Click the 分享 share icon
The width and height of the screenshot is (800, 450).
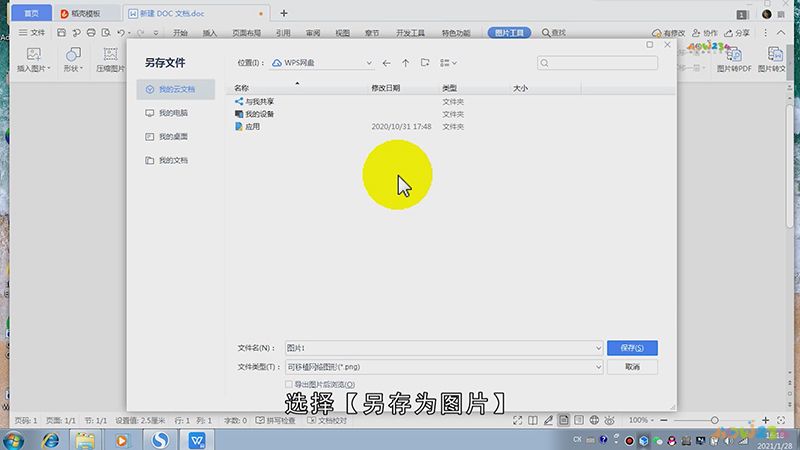click(x=729, y=33)
